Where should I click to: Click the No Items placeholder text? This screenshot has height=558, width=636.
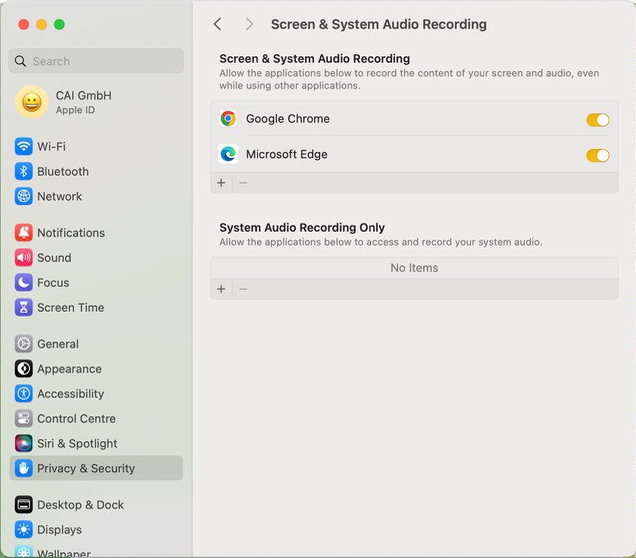tap(414, 268)
